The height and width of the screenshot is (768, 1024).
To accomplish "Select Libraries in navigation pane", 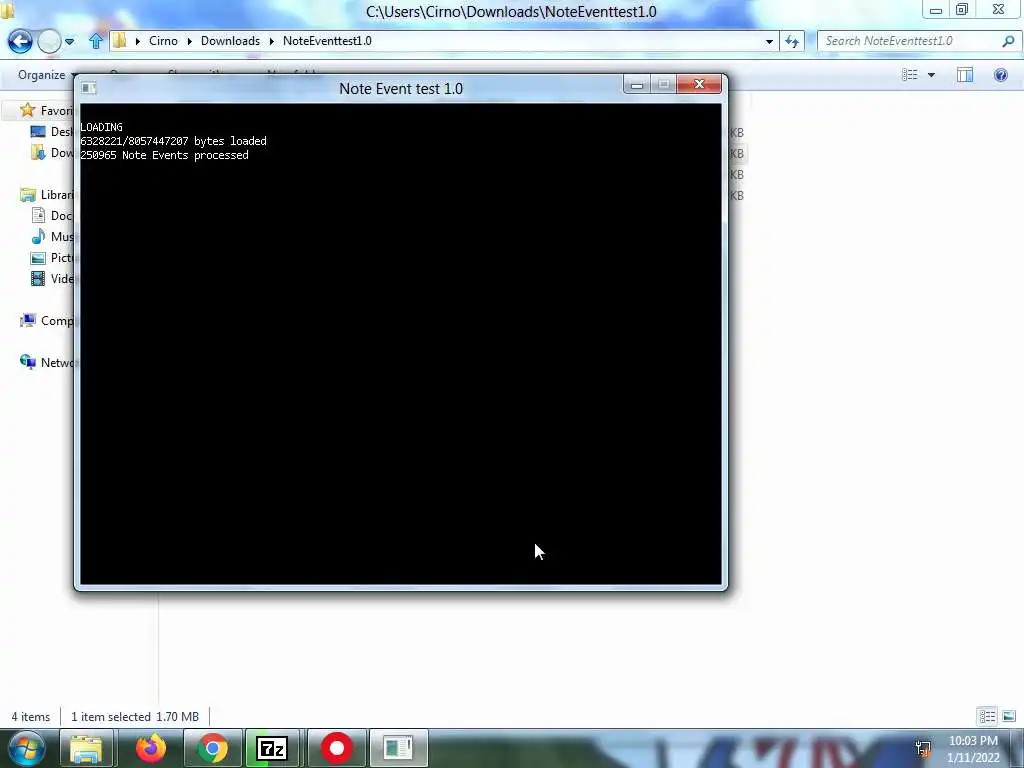I will pos(46,195).
